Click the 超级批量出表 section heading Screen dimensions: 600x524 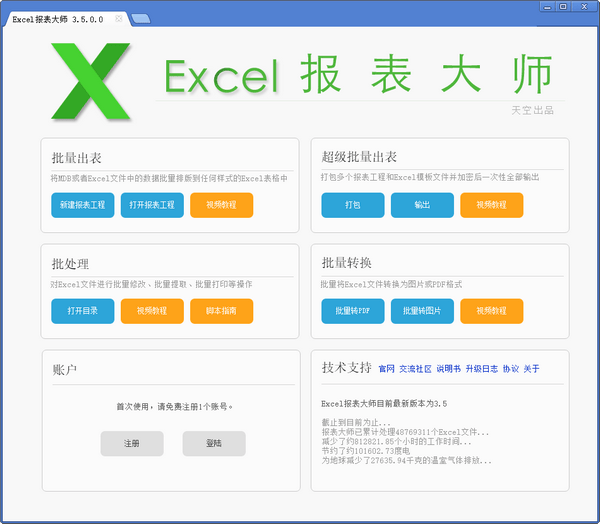click(359, 157)
